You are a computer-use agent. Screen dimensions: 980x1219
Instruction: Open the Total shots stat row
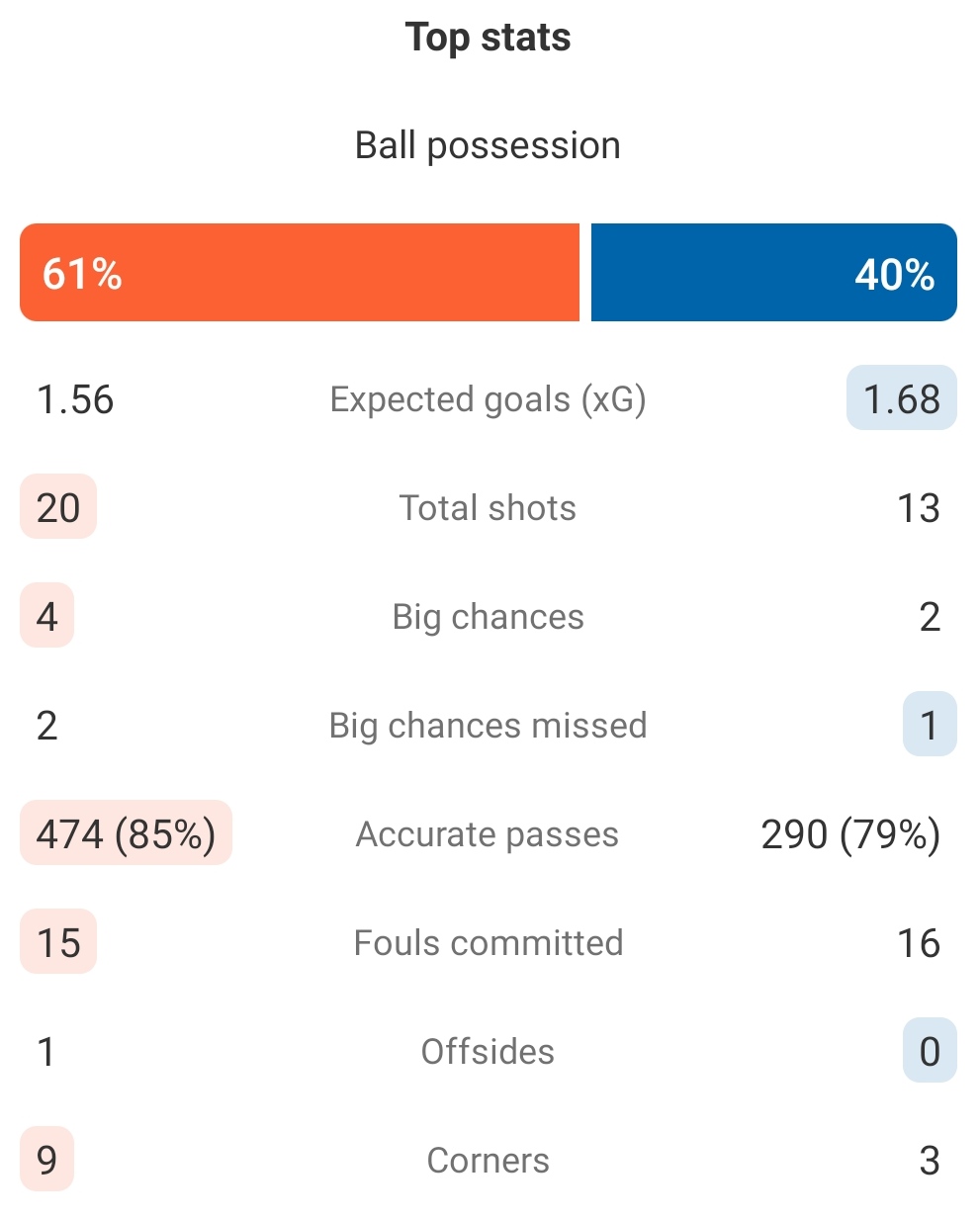click(488, 507)
